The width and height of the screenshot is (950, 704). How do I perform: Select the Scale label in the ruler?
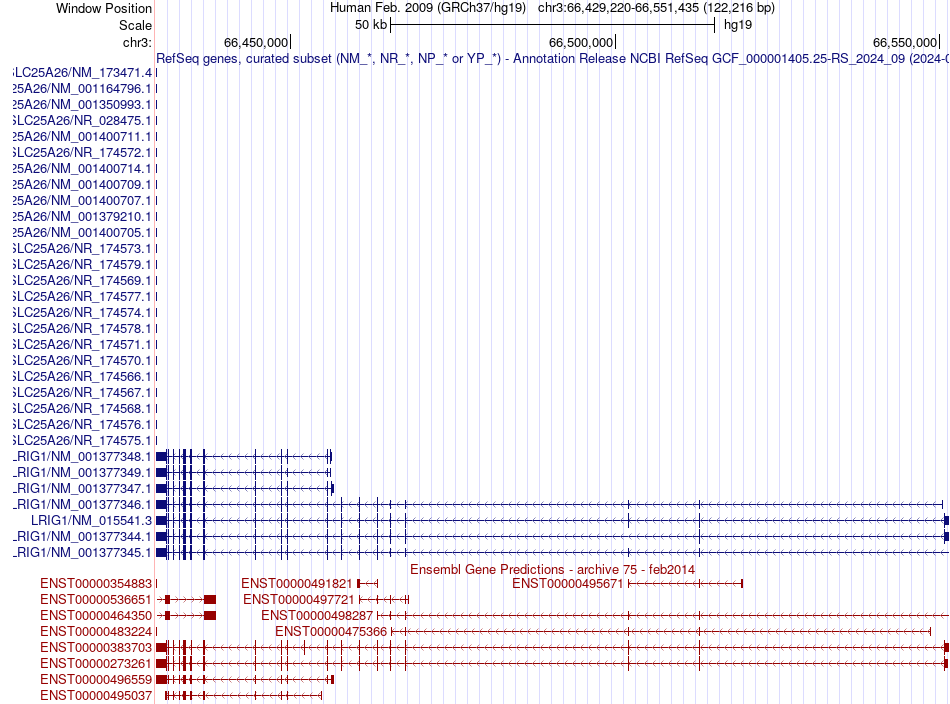point(135,25)
